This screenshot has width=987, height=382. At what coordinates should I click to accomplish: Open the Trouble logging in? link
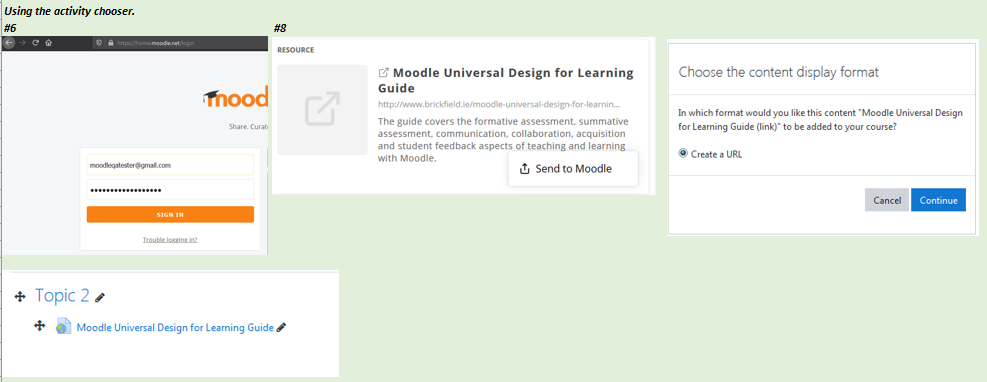click(170, 240)
